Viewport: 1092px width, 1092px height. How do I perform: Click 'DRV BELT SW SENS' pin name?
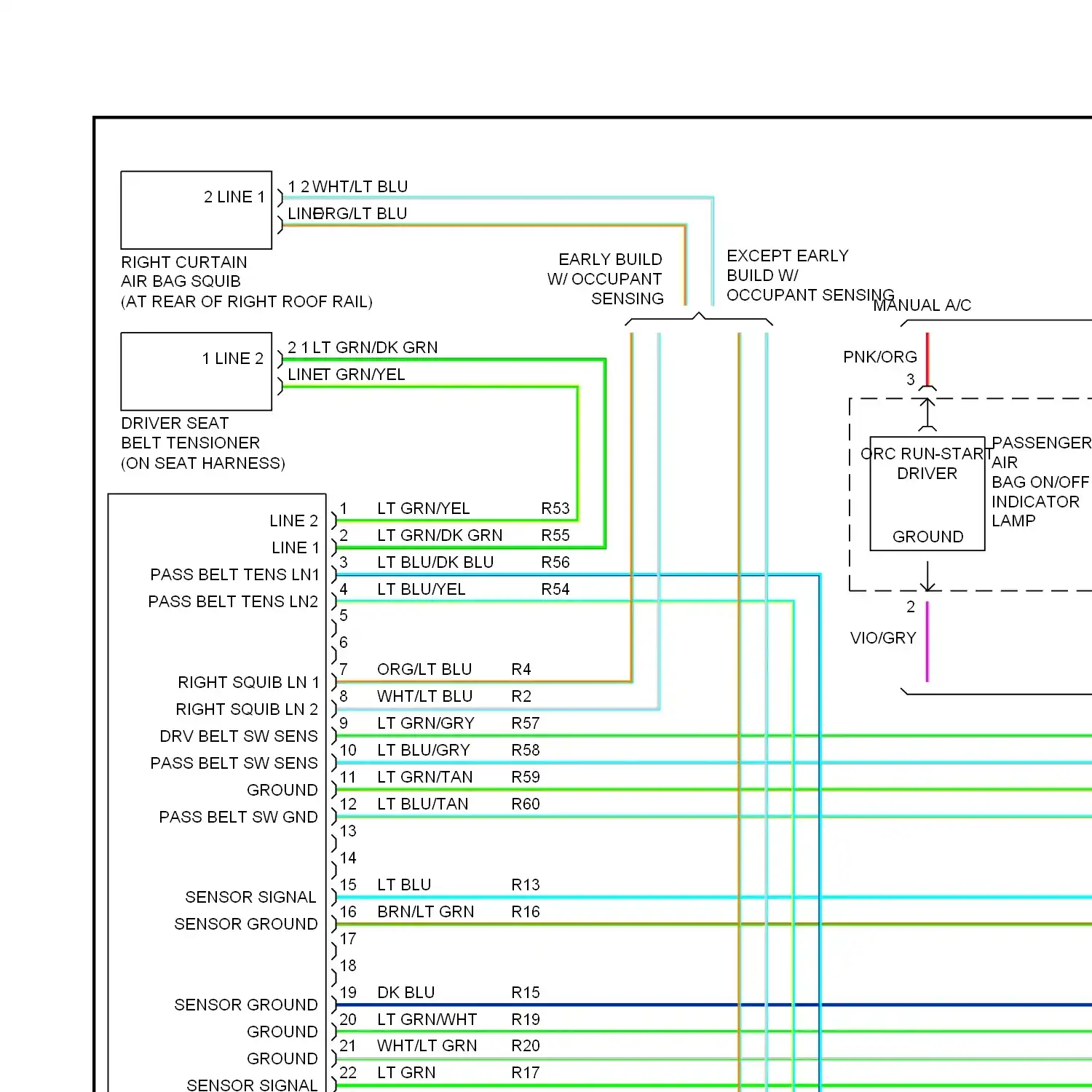(x=239, y=736)
